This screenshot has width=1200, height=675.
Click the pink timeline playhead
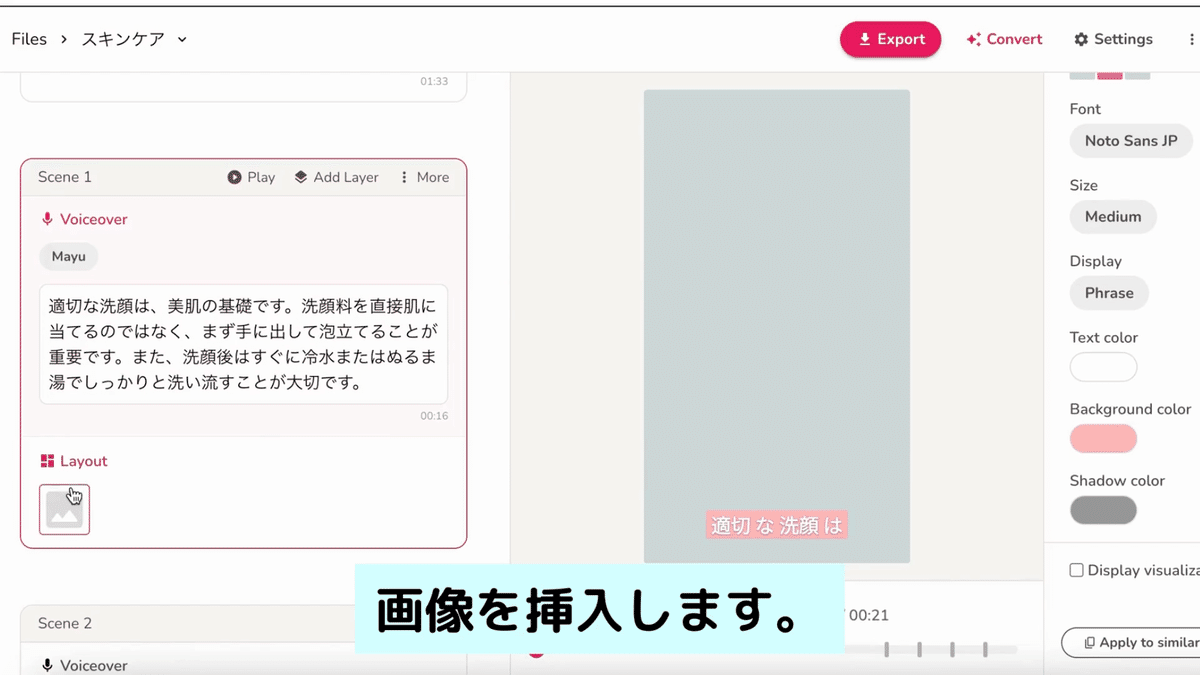click(x=537, y=653)
